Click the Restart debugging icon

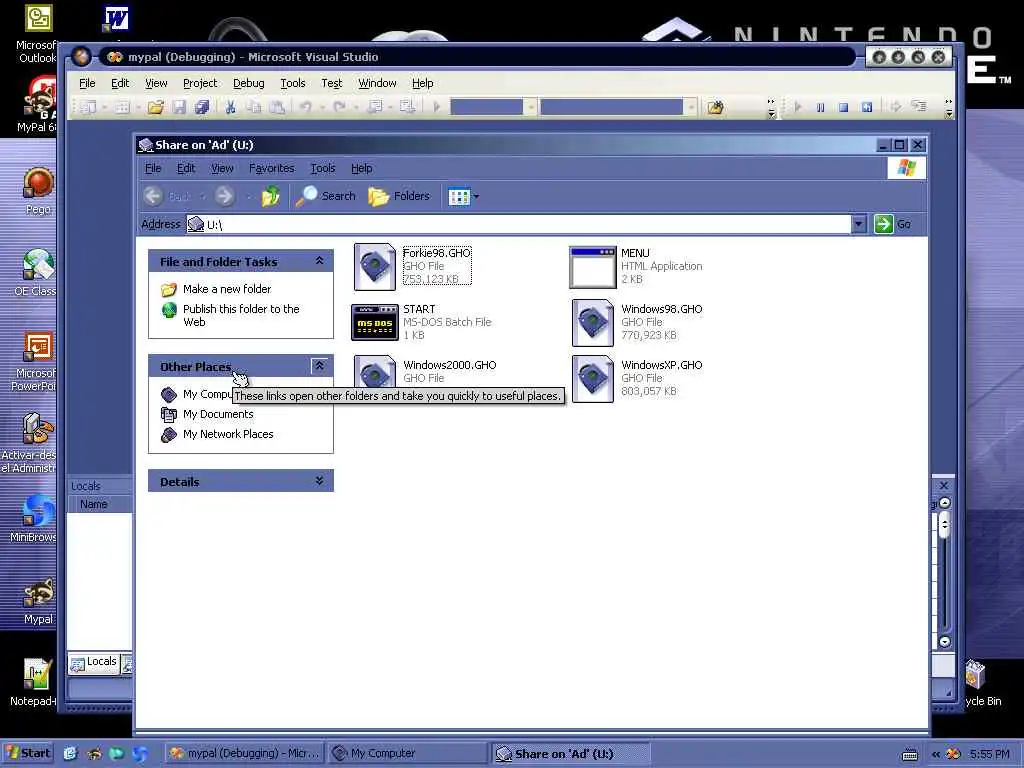(867, 107)
